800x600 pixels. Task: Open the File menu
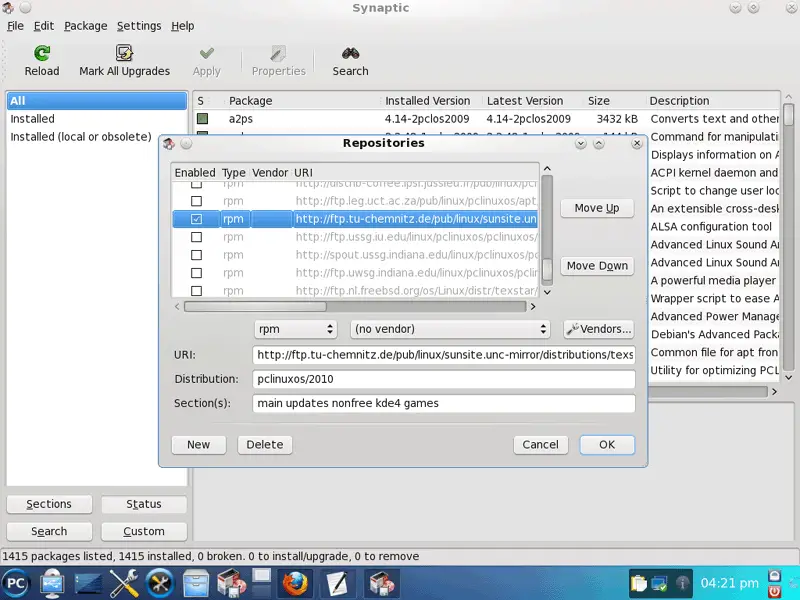[15, 26]
